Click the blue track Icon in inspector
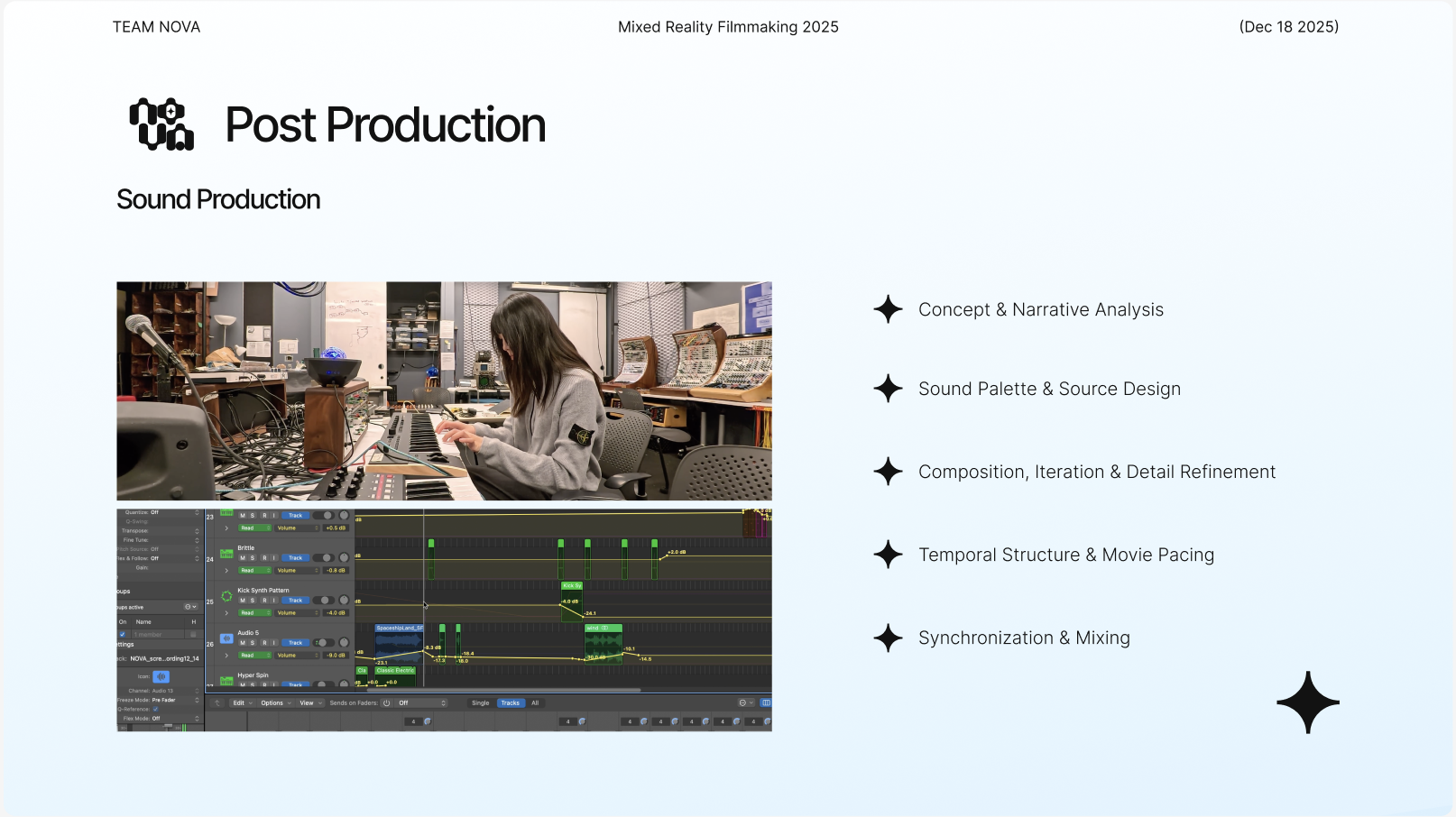 (x=161, y=676)
